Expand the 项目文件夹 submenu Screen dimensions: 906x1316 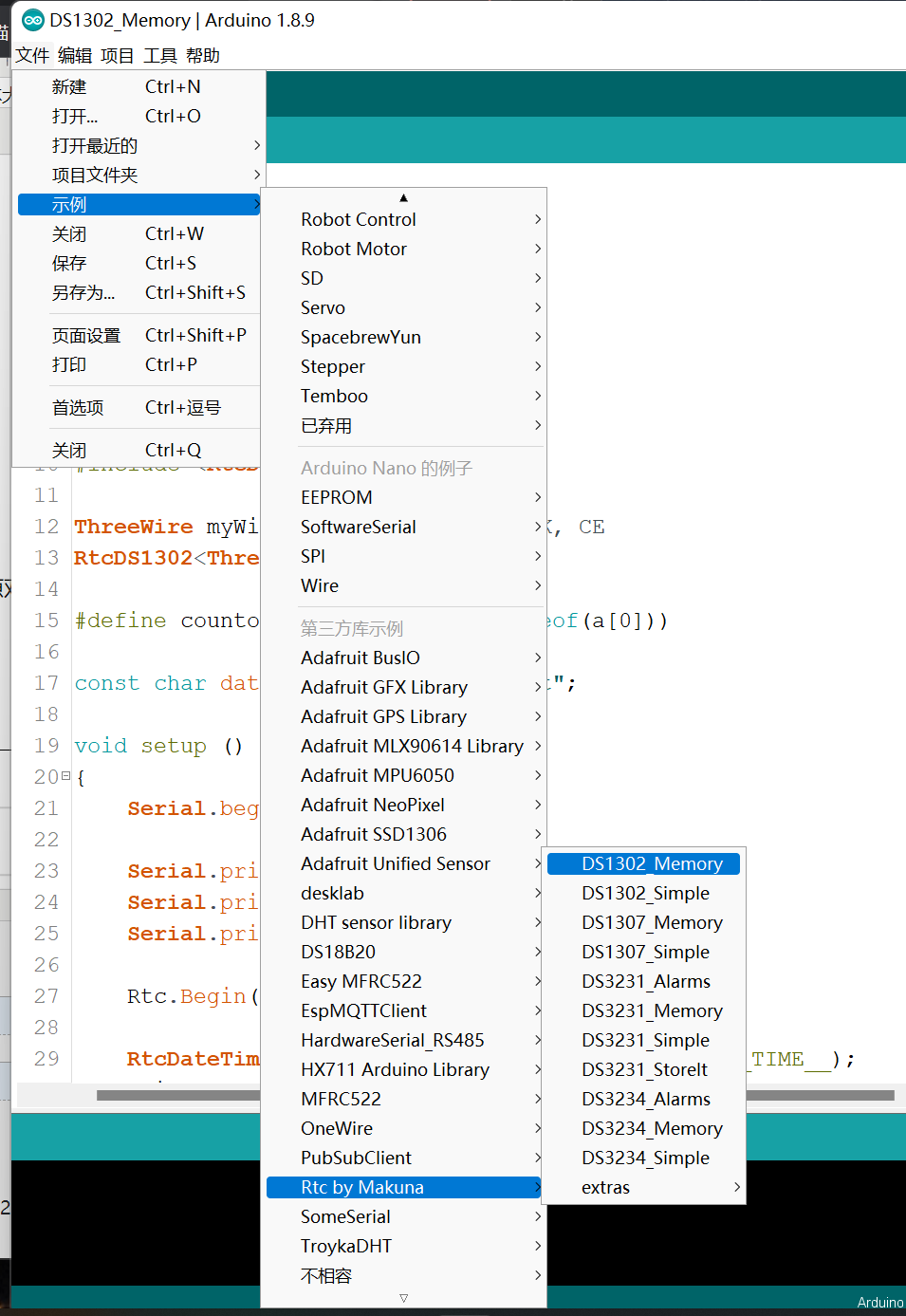(x=139, y=175)
